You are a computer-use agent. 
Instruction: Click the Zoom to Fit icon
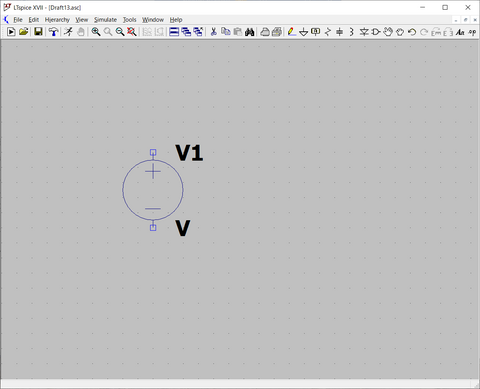click(x=132, y=32)
